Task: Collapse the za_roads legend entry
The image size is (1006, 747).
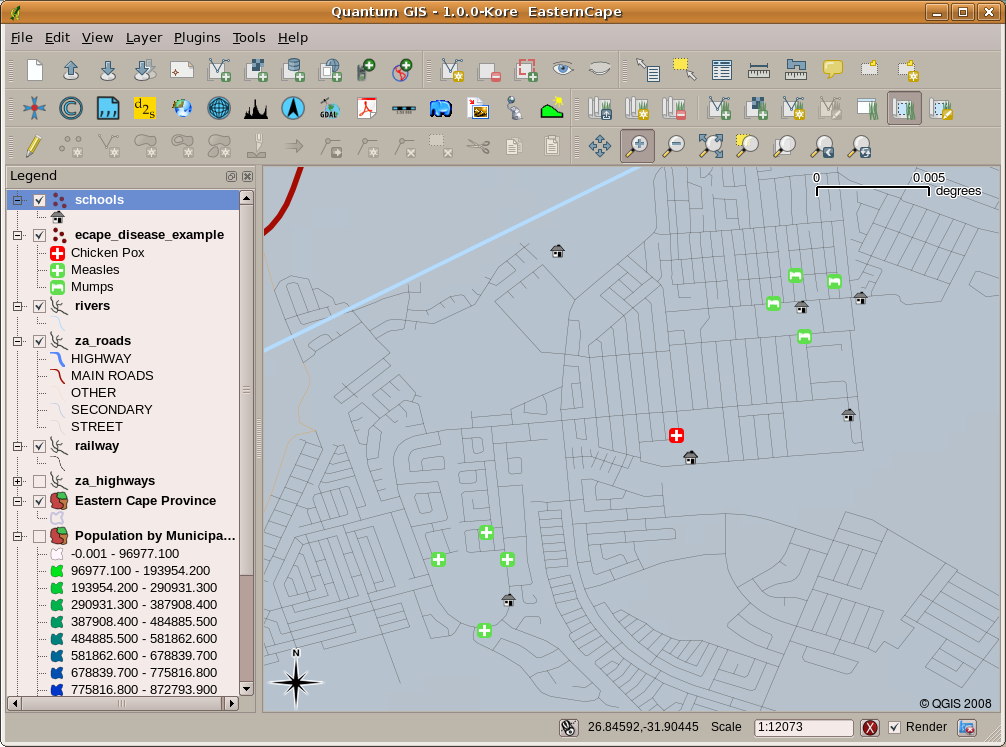Action: [16, 340]
